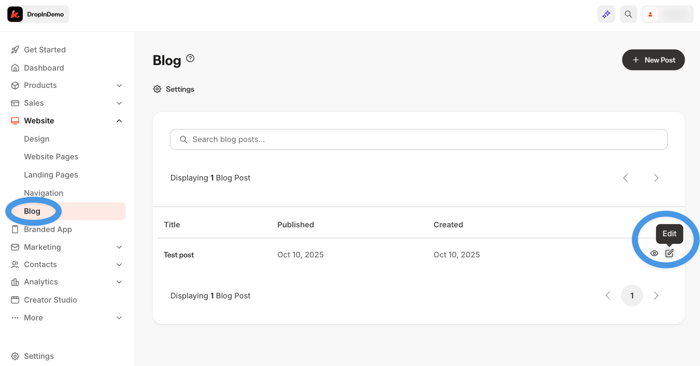Expand the Contacts menu chevron
This screenshot has height=366, width=700.
click(x=119, y=264)
